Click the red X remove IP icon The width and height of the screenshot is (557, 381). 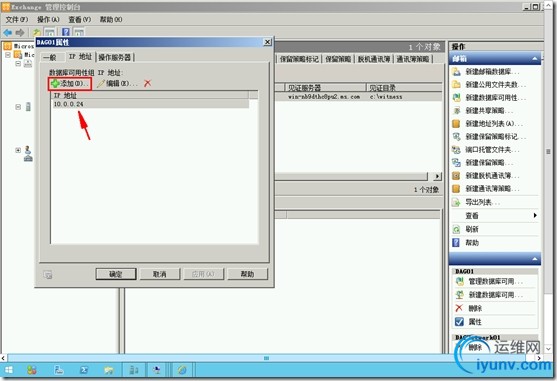(147, 83)
